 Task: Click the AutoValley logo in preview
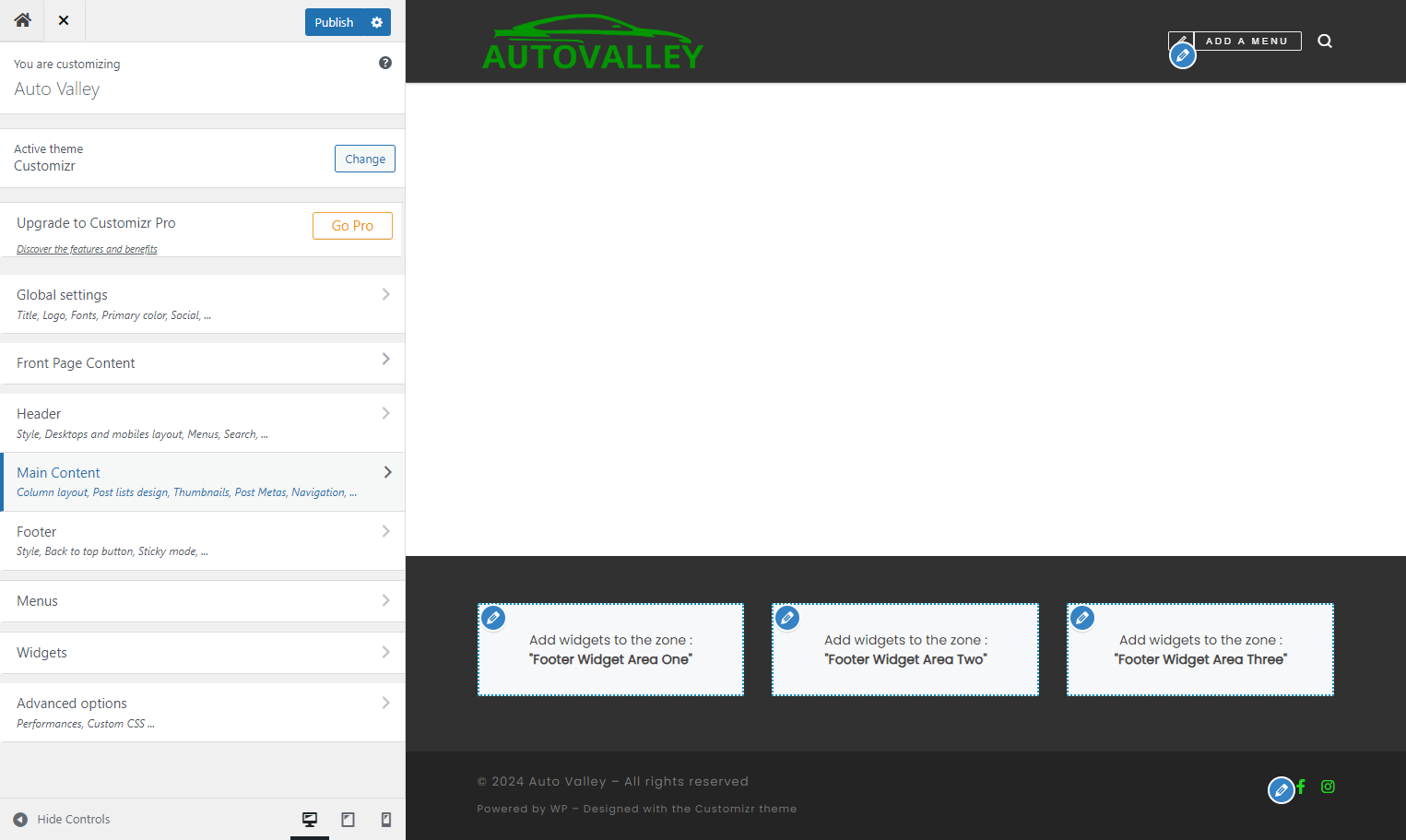593,42
